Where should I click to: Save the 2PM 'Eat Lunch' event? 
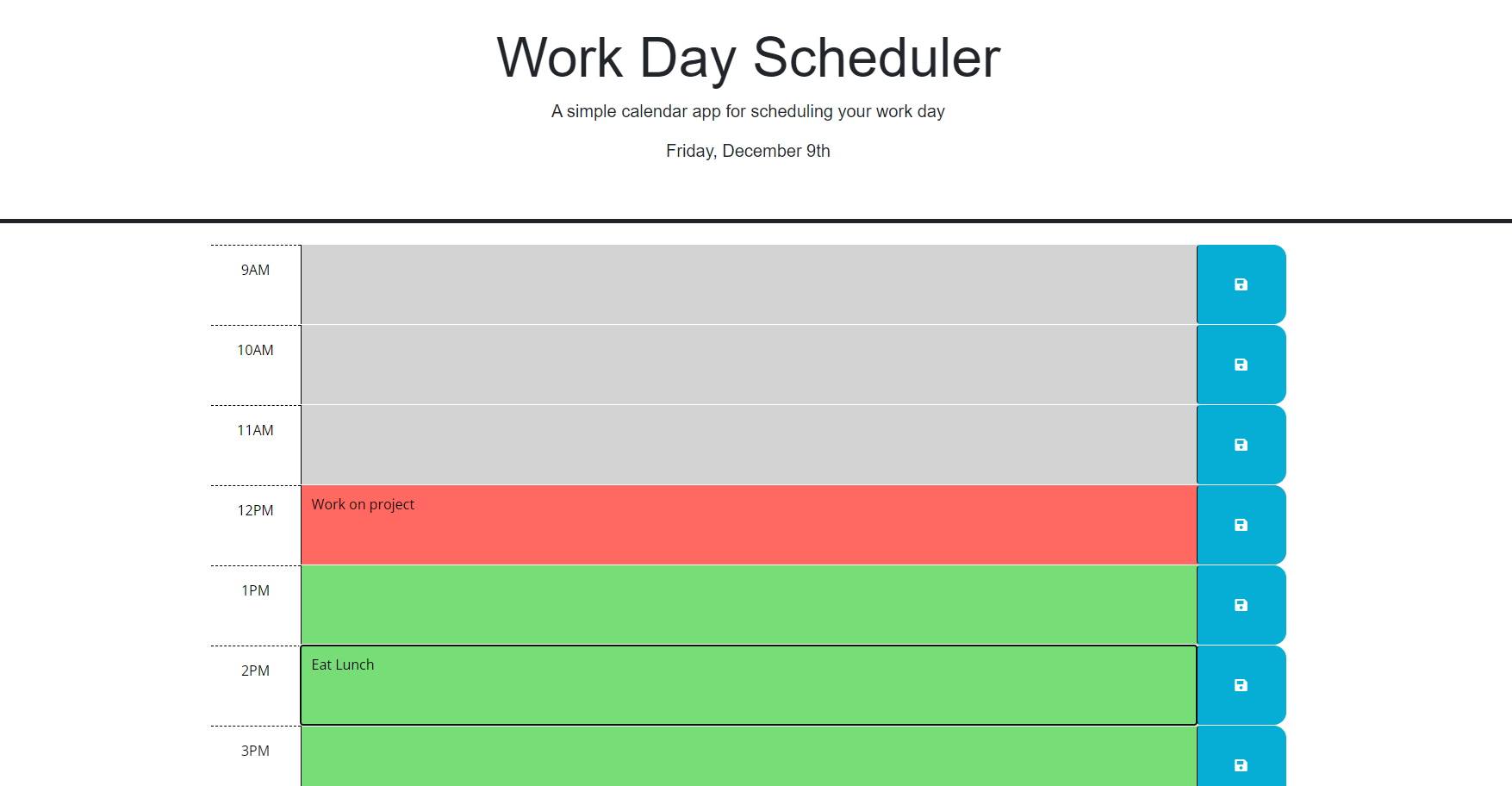[1241, 685]
